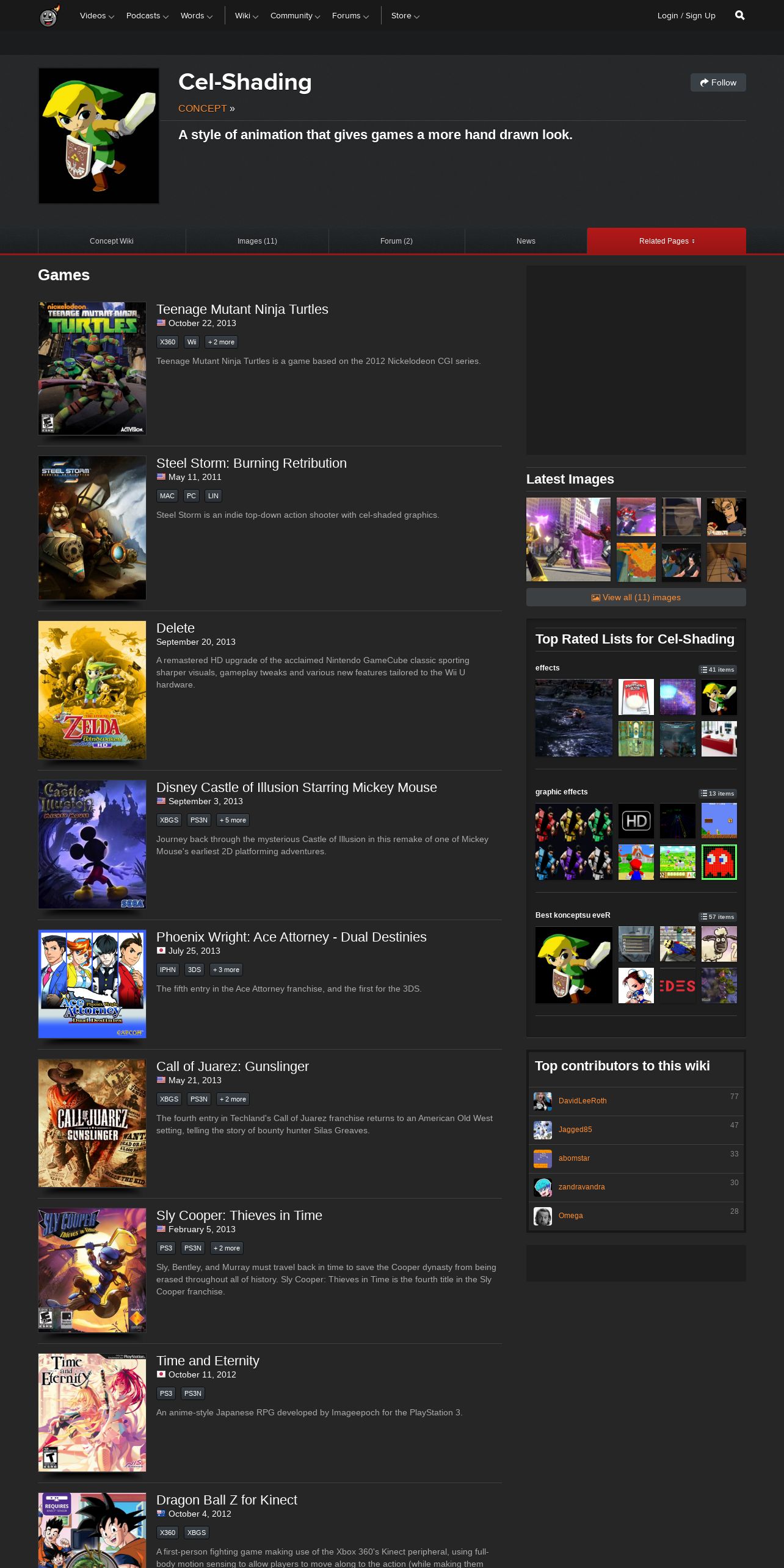Open Omega contributor profile
Viewport: 784px width, 1568px height.
[570, 1216]
